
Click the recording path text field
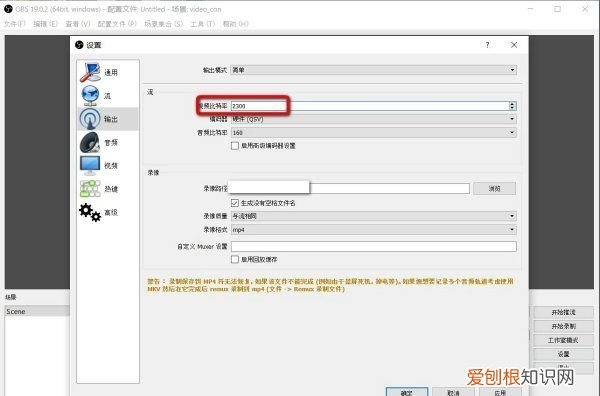coord(349,188)
